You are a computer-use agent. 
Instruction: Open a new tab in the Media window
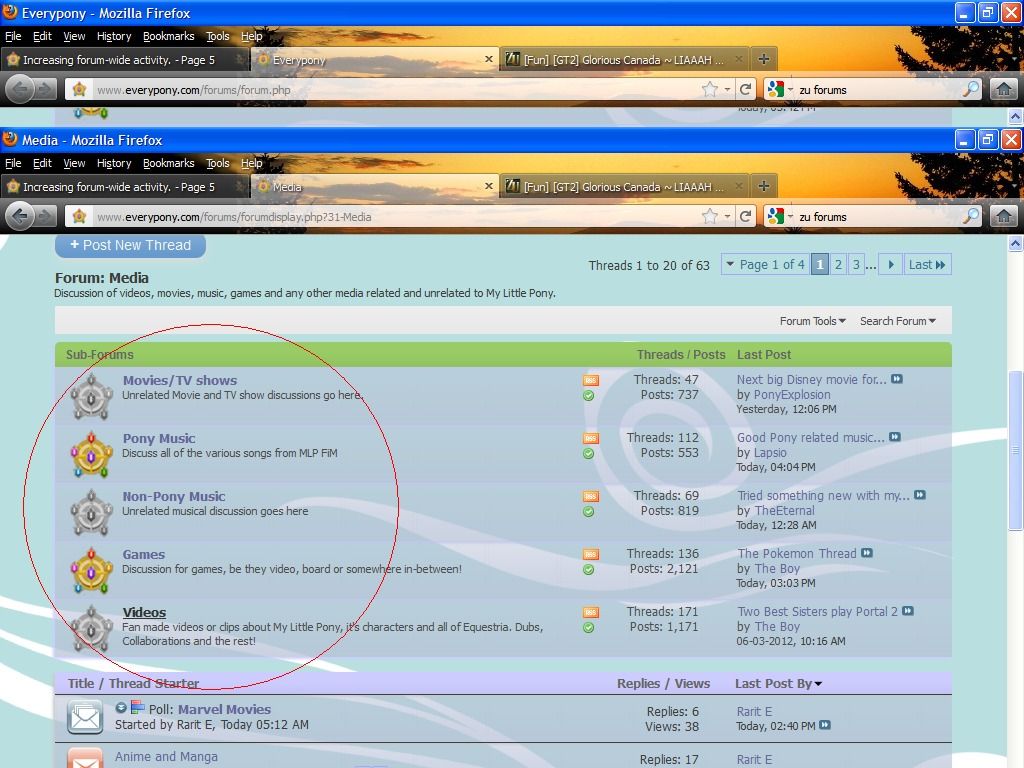tap(763, 186)
